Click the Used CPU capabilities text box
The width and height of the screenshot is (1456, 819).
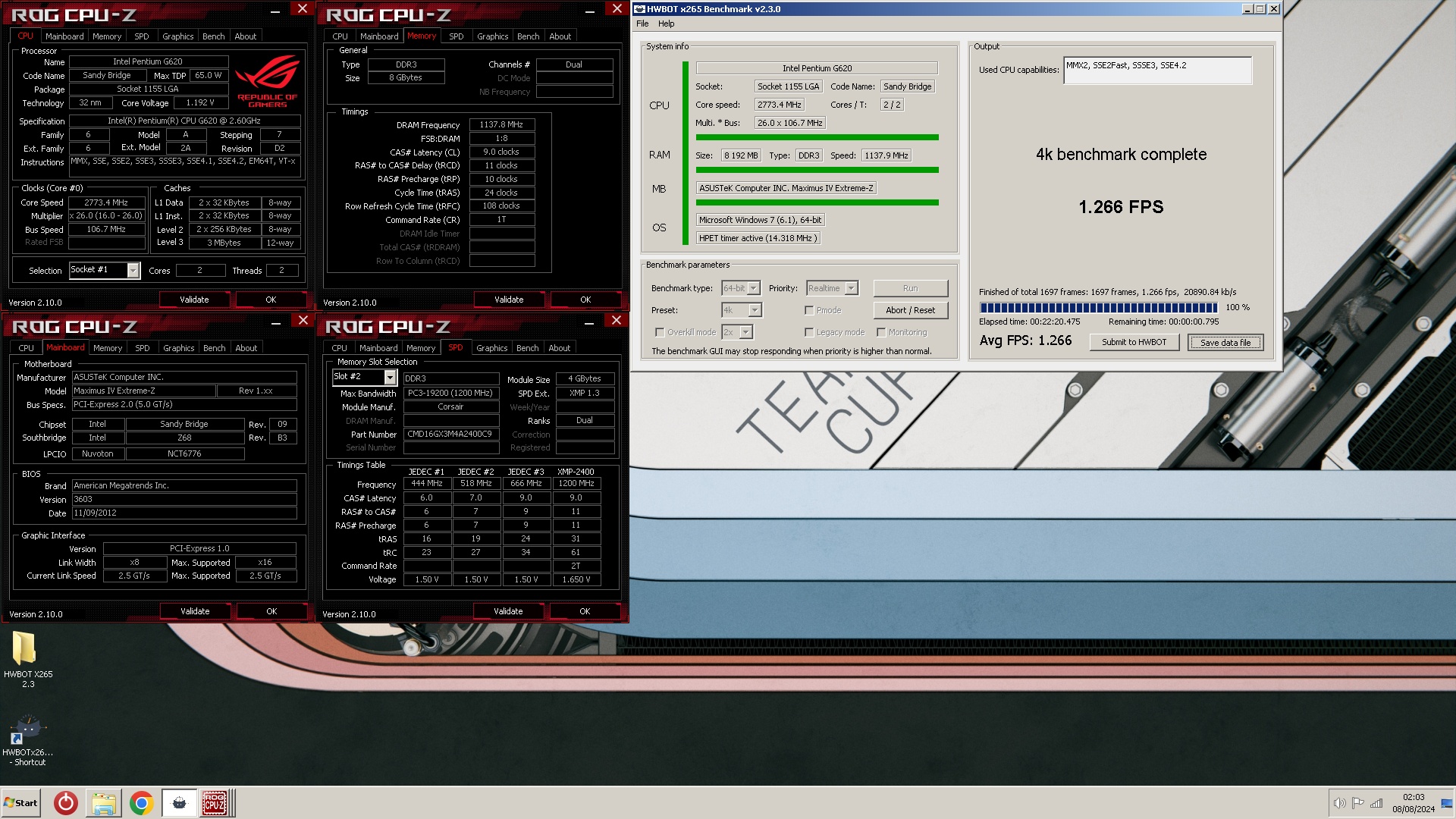(1157, 71)
